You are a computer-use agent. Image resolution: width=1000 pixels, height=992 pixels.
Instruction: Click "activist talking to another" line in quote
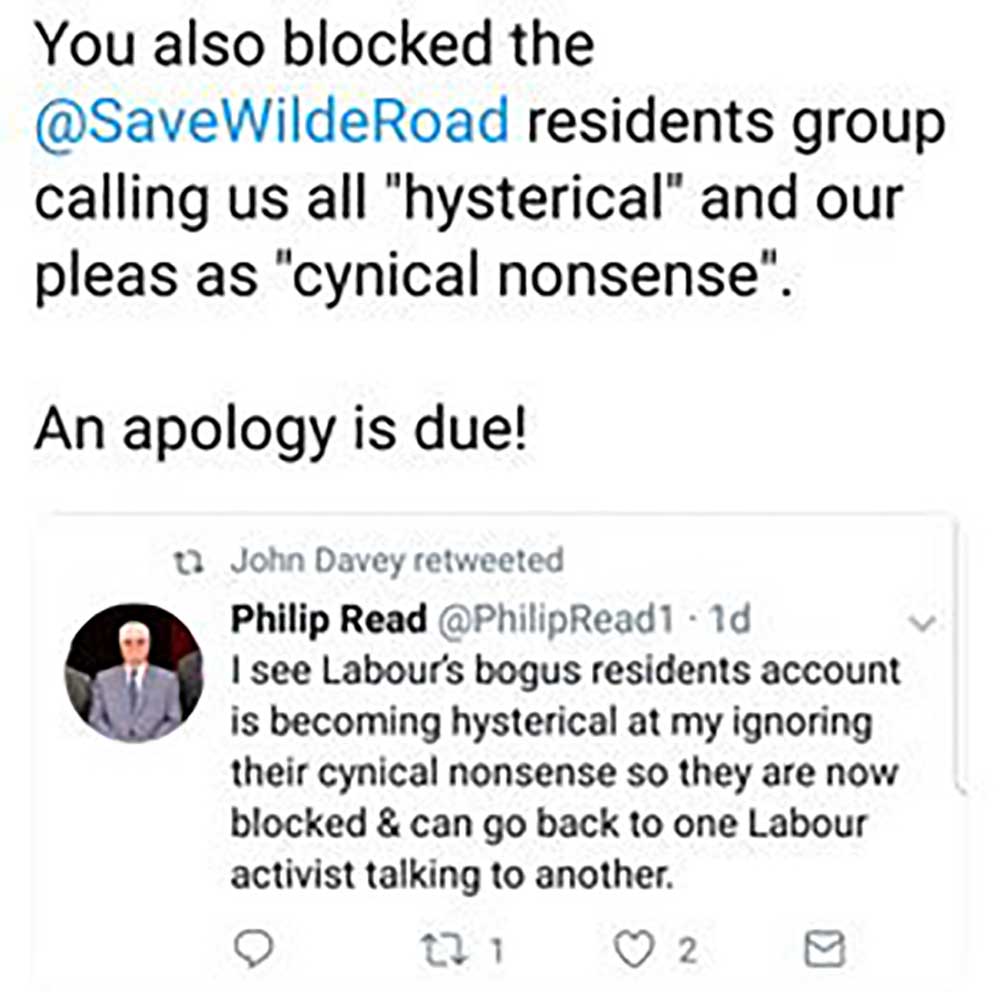[x=450, y=876]
